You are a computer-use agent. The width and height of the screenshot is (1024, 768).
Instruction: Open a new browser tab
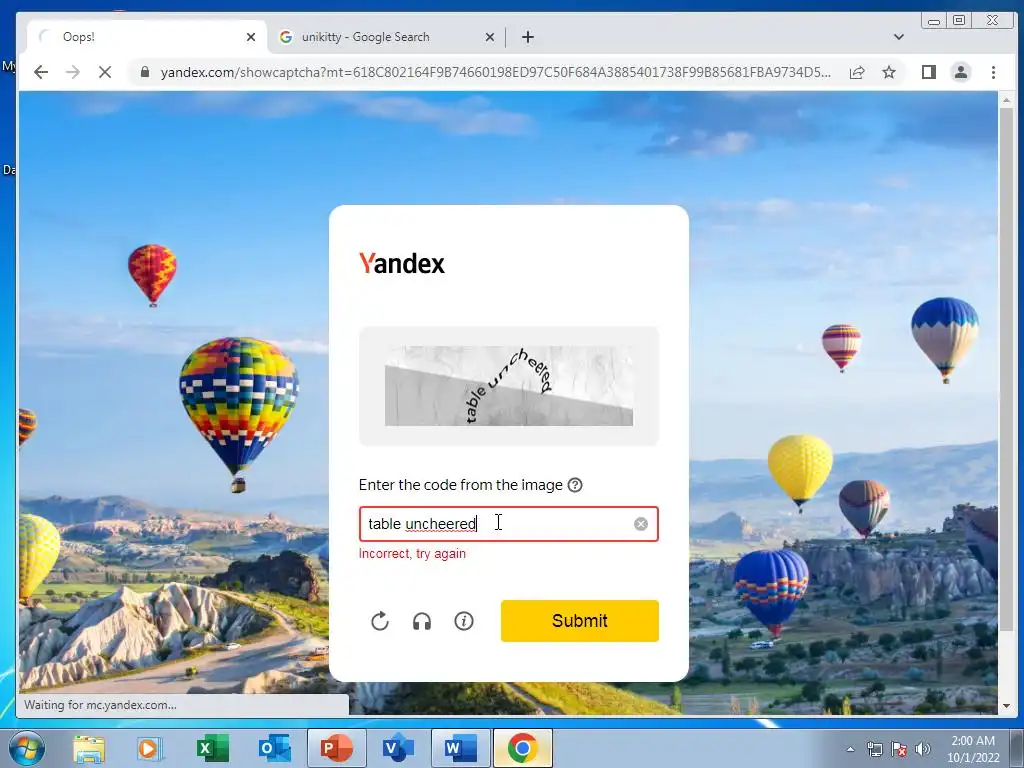pos(528,37)
